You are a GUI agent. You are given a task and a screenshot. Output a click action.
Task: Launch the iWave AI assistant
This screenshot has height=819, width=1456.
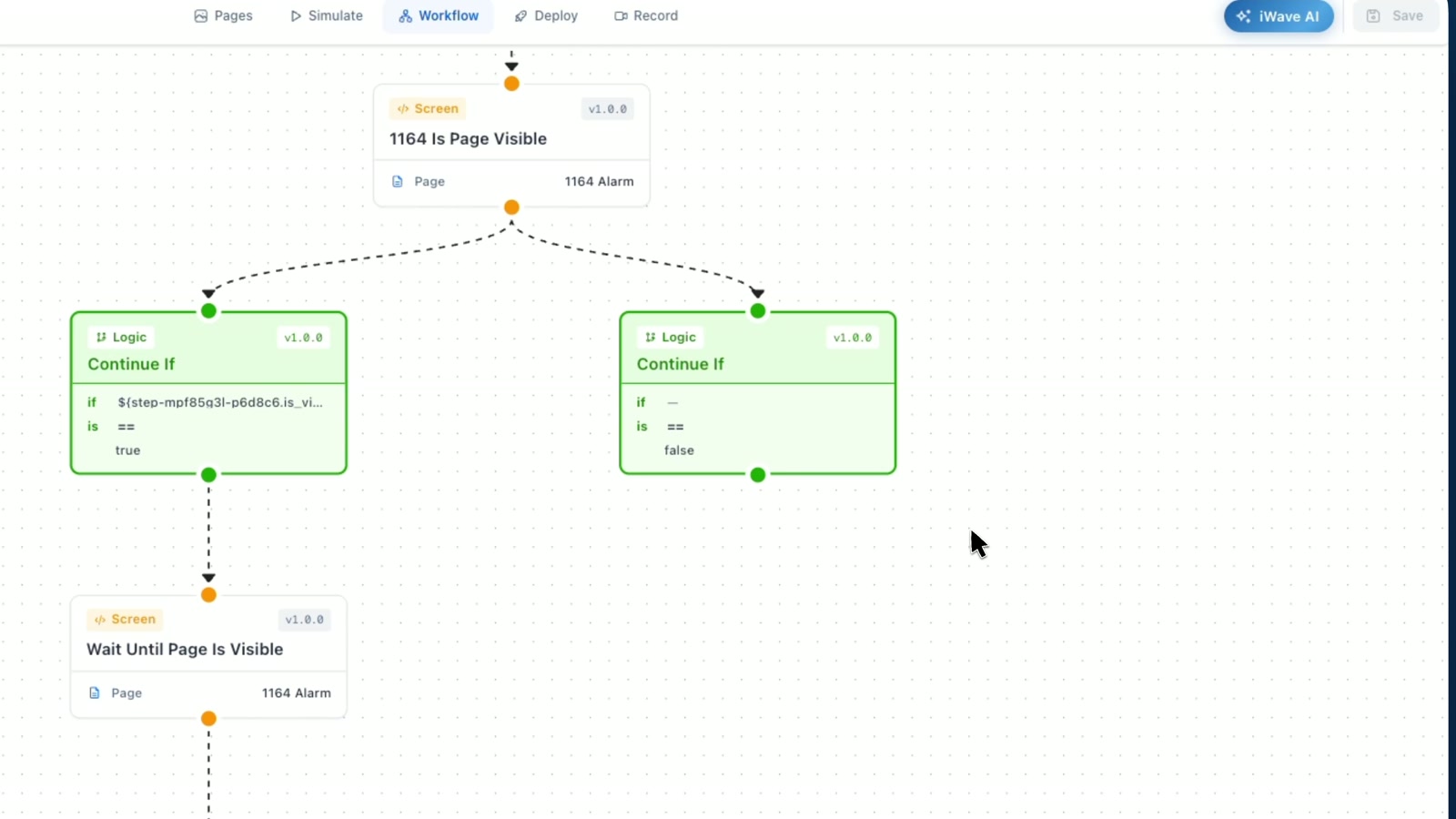(x=1279, y=16)
